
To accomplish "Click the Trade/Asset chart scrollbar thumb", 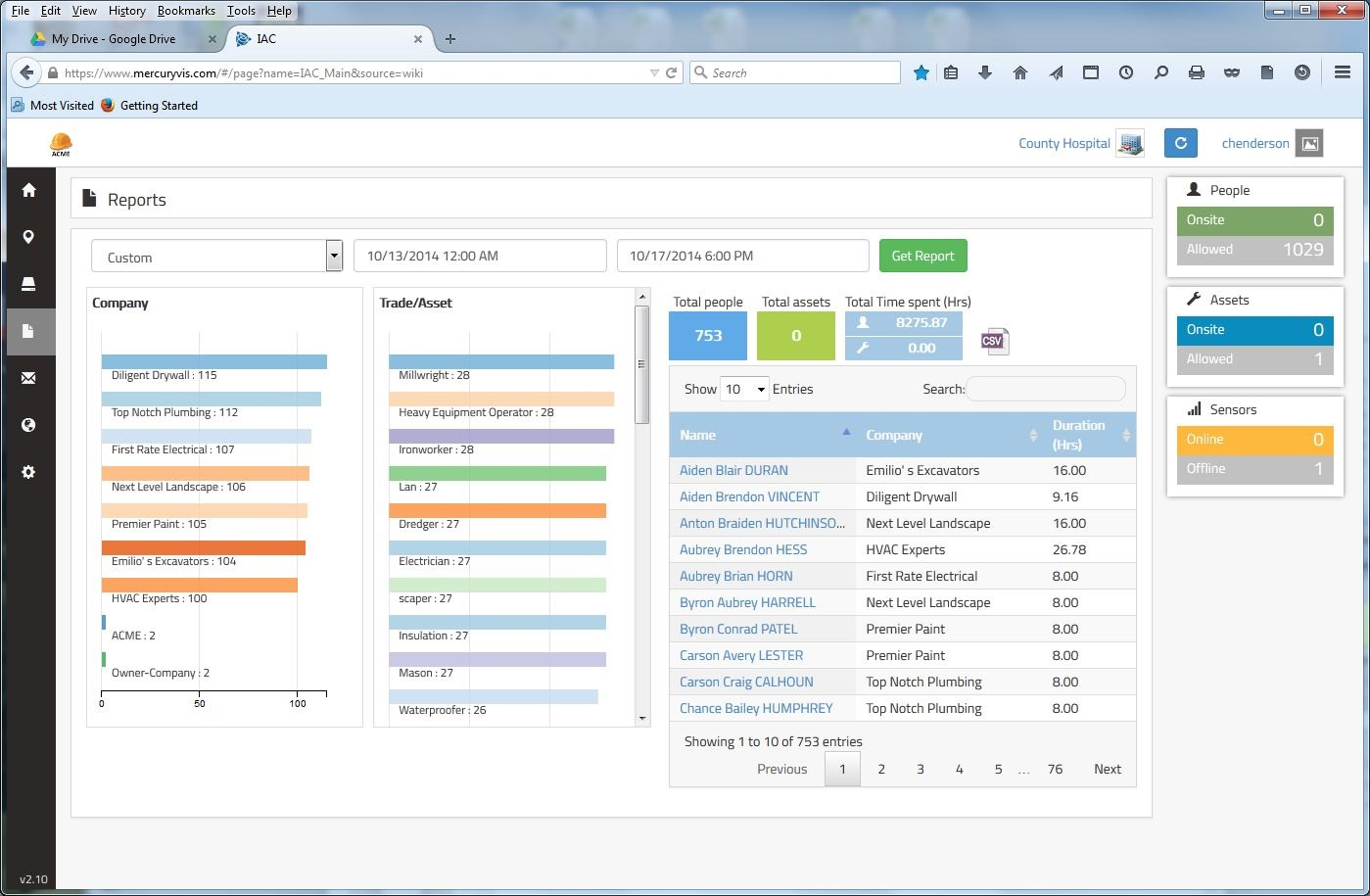I will pos(642,364).
